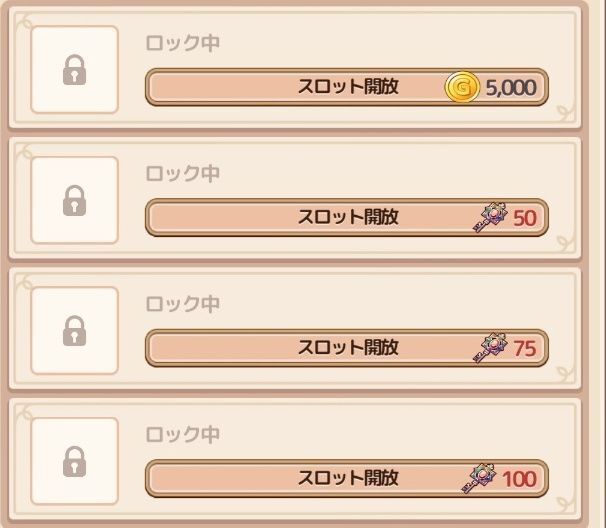Click the padlock icon in the first slot
The image size is (606, 528).
[x=74, y=70]
